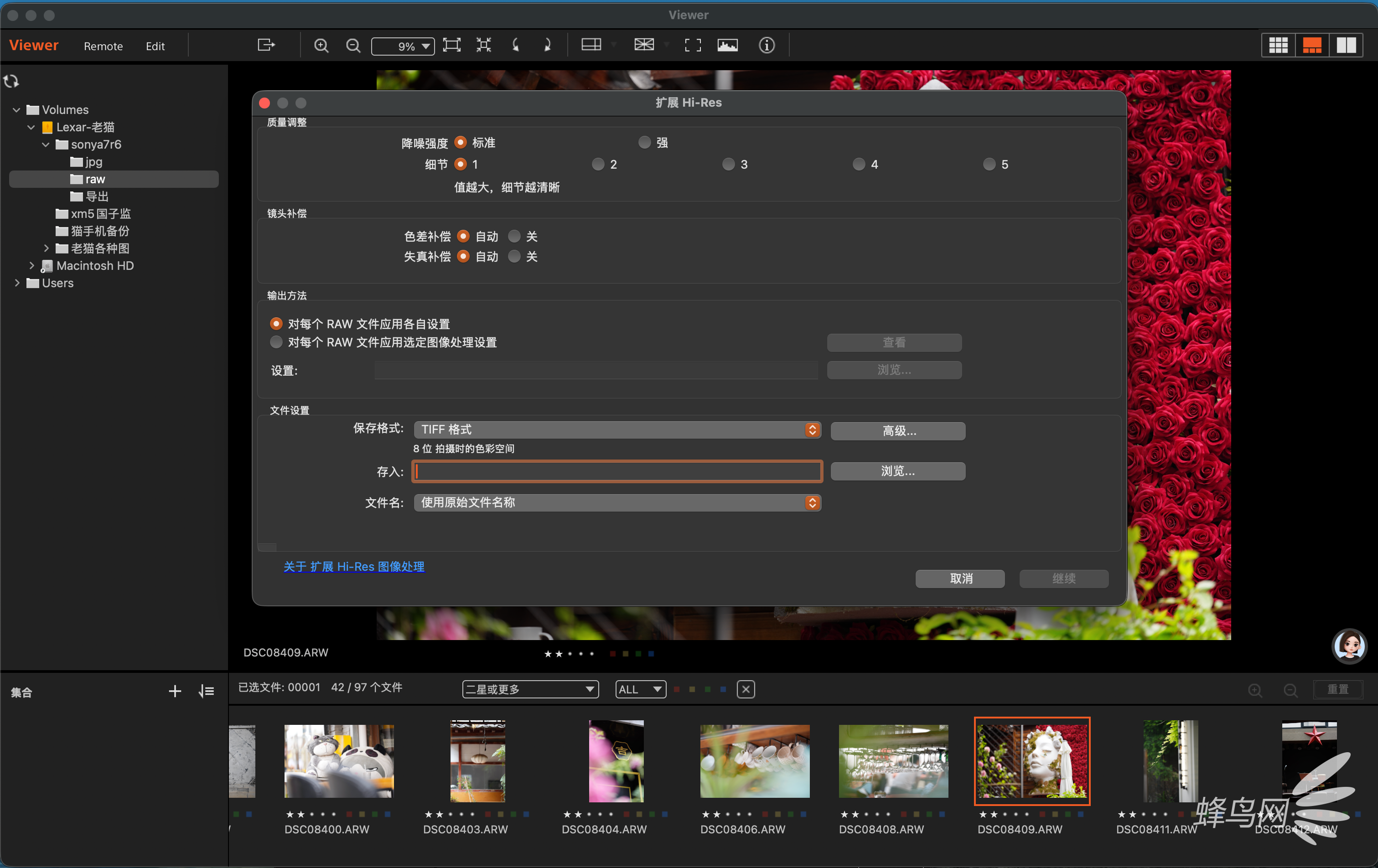Toggle fullscreen display icon
Image resolution: width=1378 pixels, height=868 pixels.
(693, 45)
